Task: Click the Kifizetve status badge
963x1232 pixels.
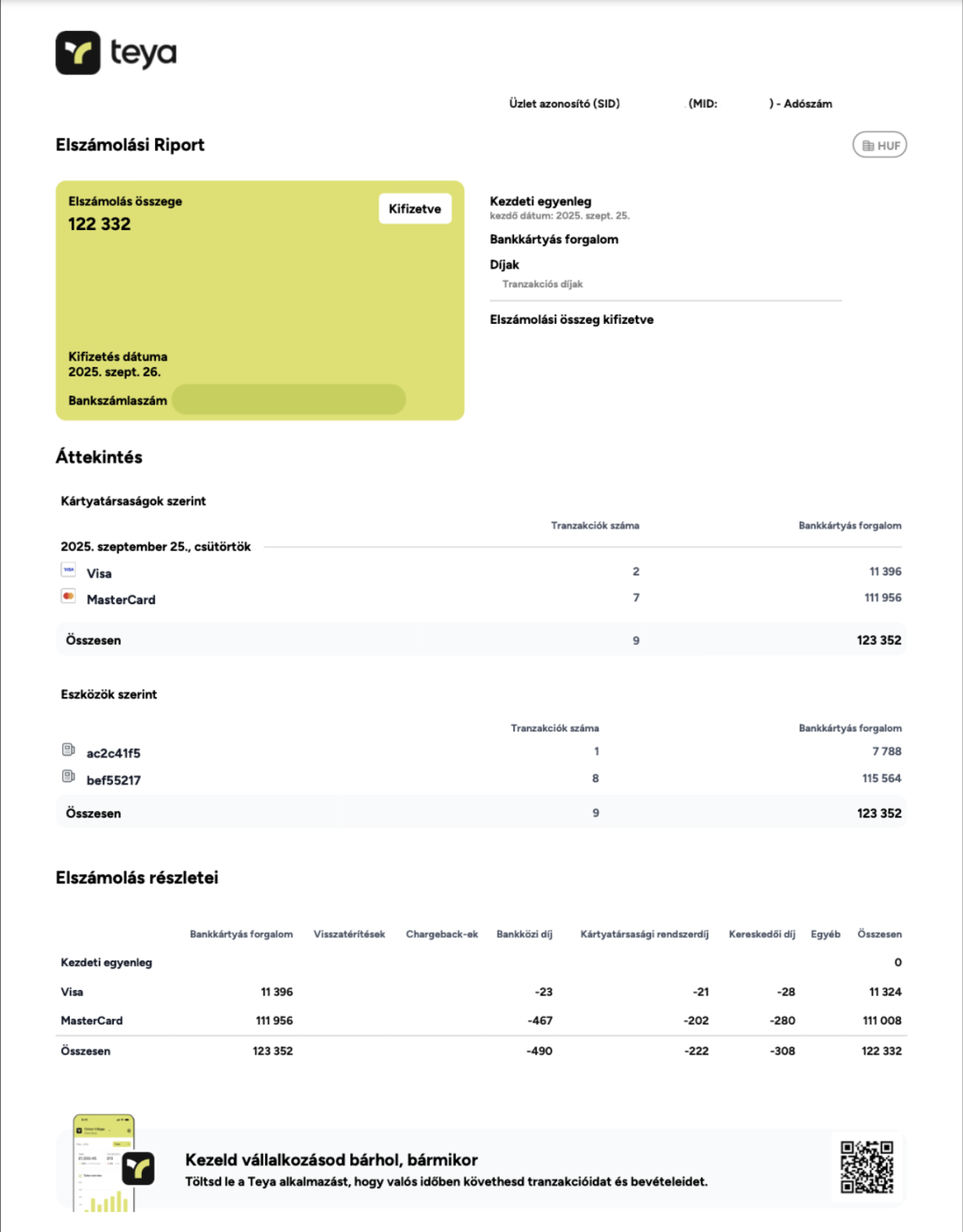Action: (x=415, y=209)
